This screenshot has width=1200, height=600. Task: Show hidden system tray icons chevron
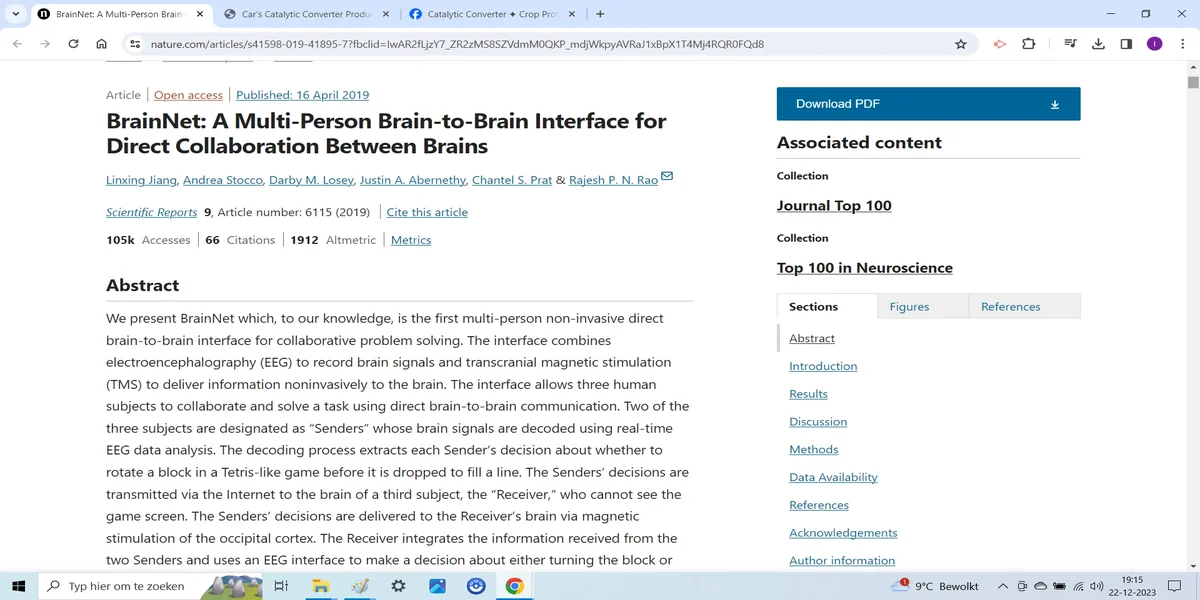tap(1003, 586)
